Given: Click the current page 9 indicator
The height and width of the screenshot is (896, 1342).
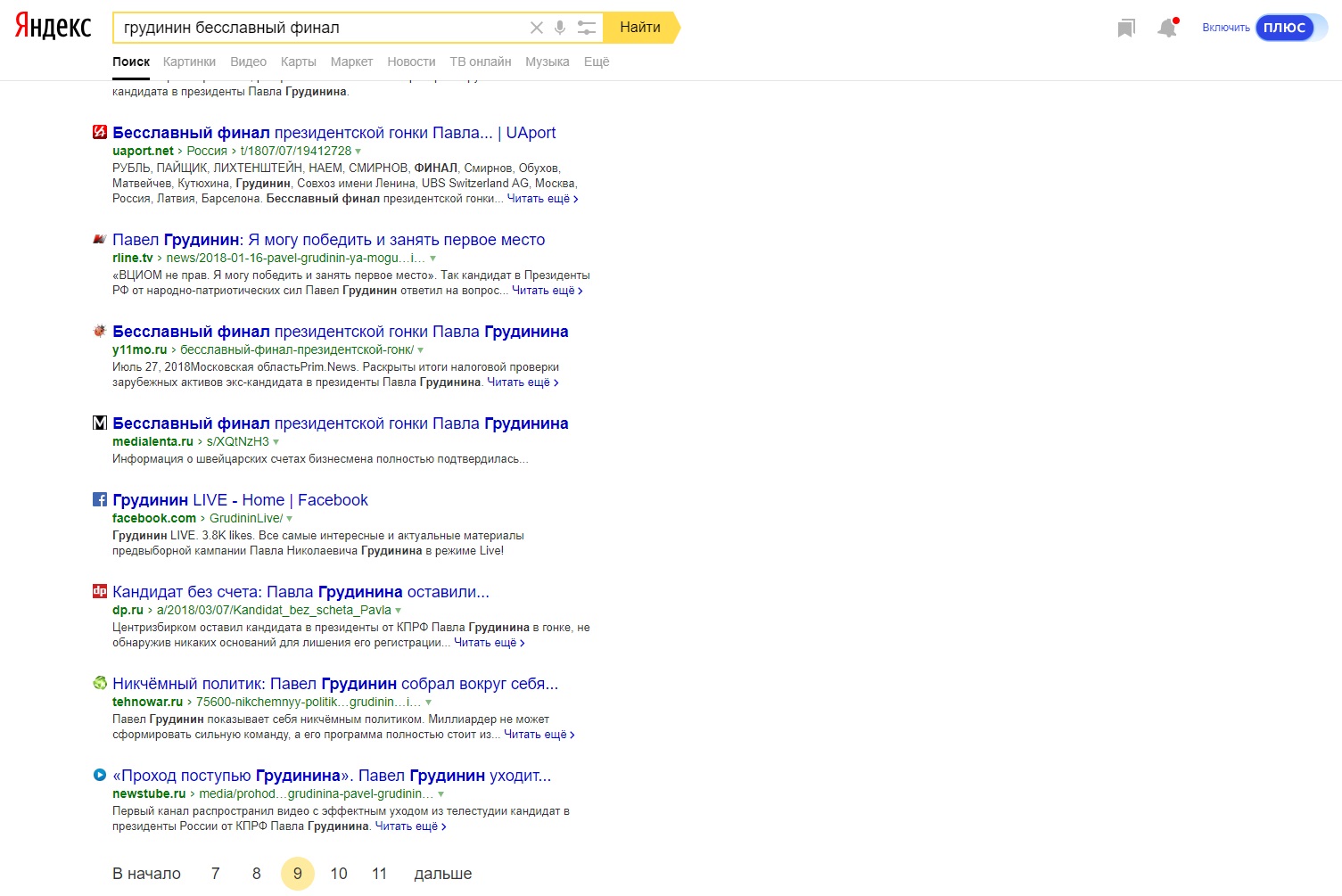Looking at the screenshot, I should tap(298, 874).
